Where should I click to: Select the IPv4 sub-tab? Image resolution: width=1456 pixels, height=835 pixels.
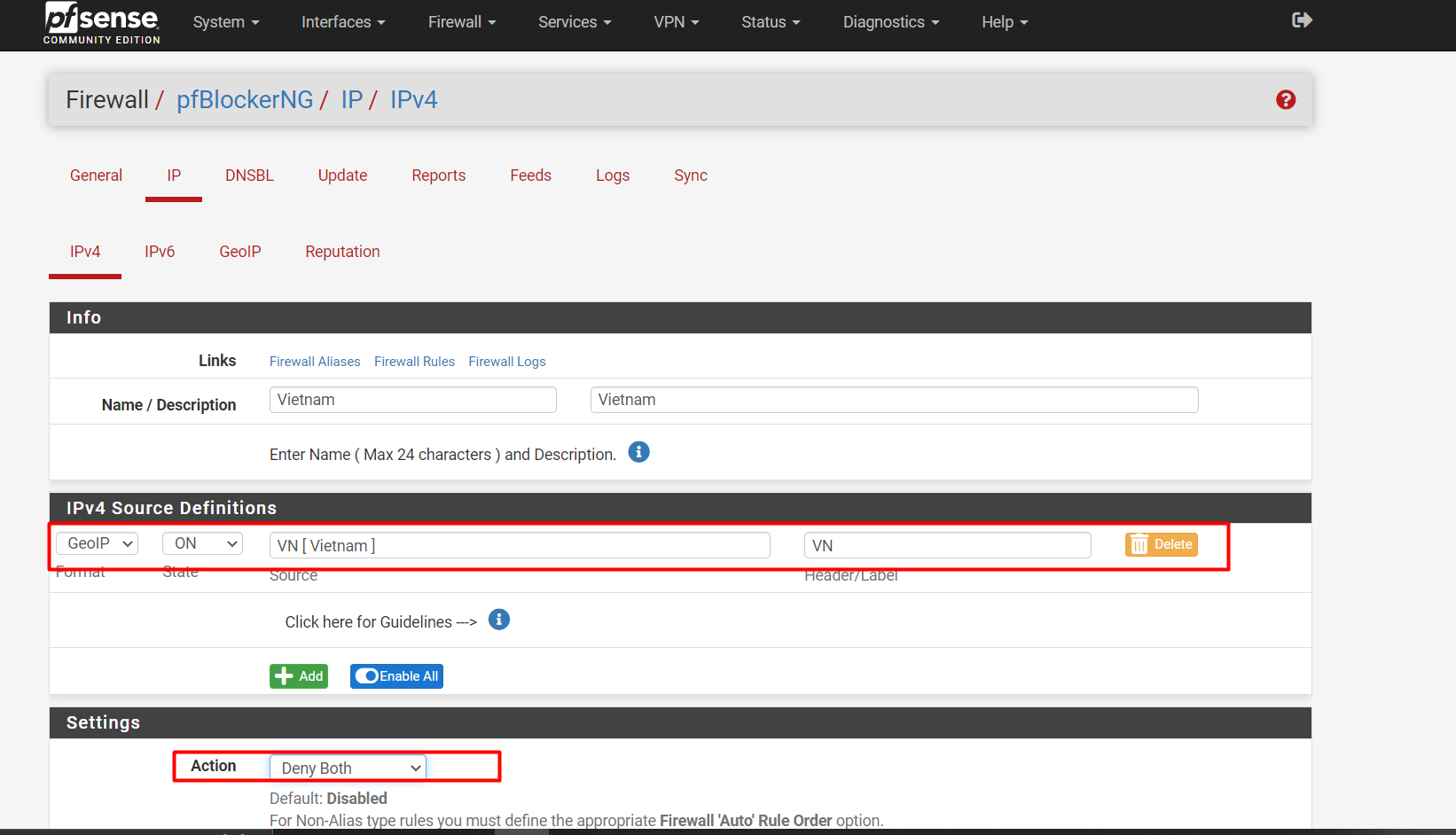(85, 252)
